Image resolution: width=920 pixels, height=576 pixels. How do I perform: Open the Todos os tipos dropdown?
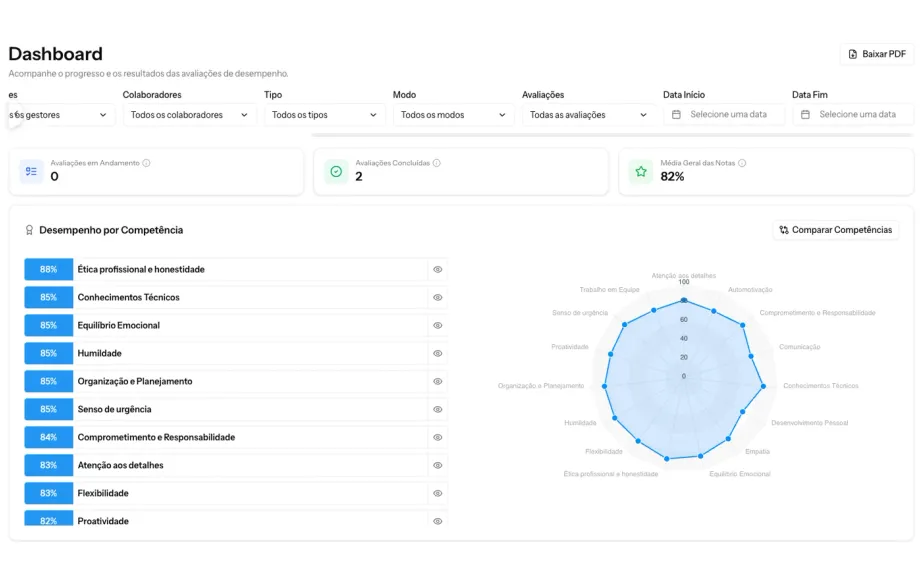[324, 115]
